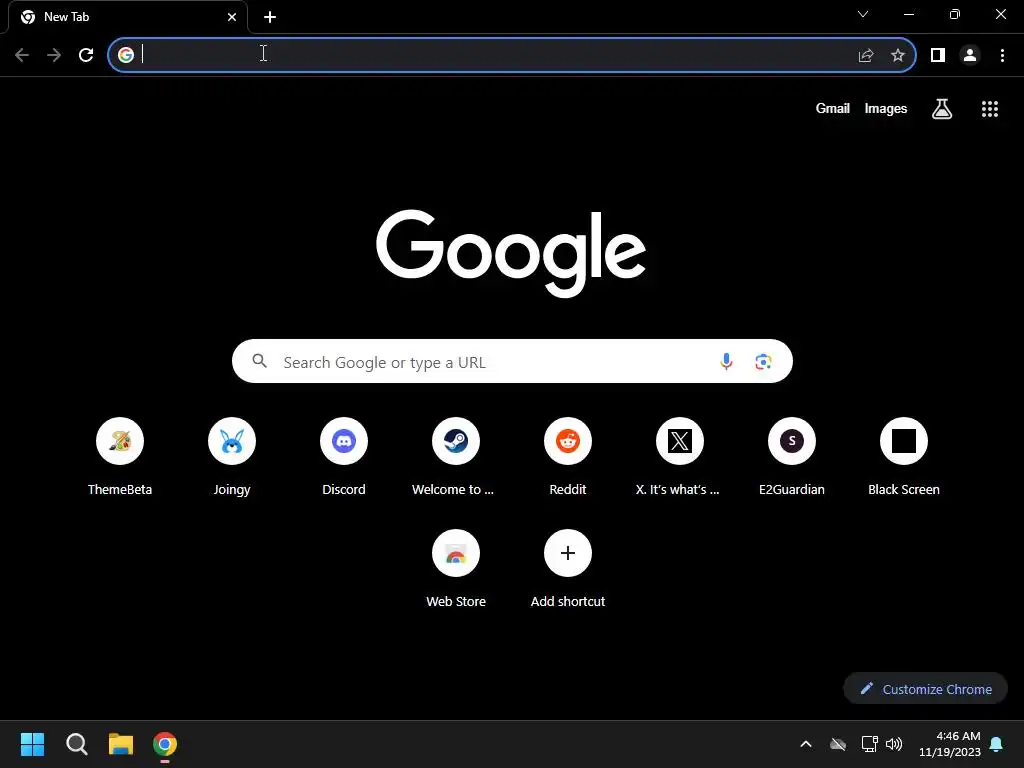Click the Google logo
Viewport: 1024px width, 768px height.
pos(511,252)
